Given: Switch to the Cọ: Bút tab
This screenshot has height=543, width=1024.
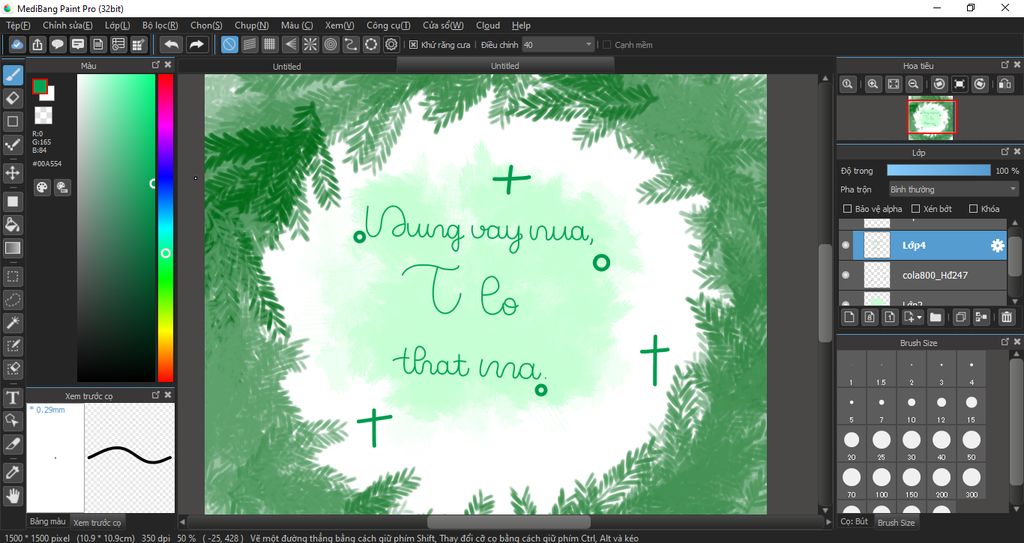Looking at the screenshot, I should 854,521.
